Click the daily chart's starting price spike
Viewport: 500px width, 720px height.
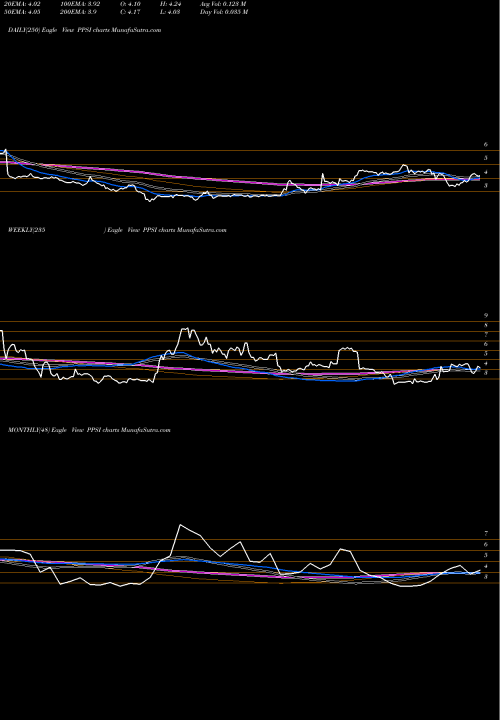5,150
